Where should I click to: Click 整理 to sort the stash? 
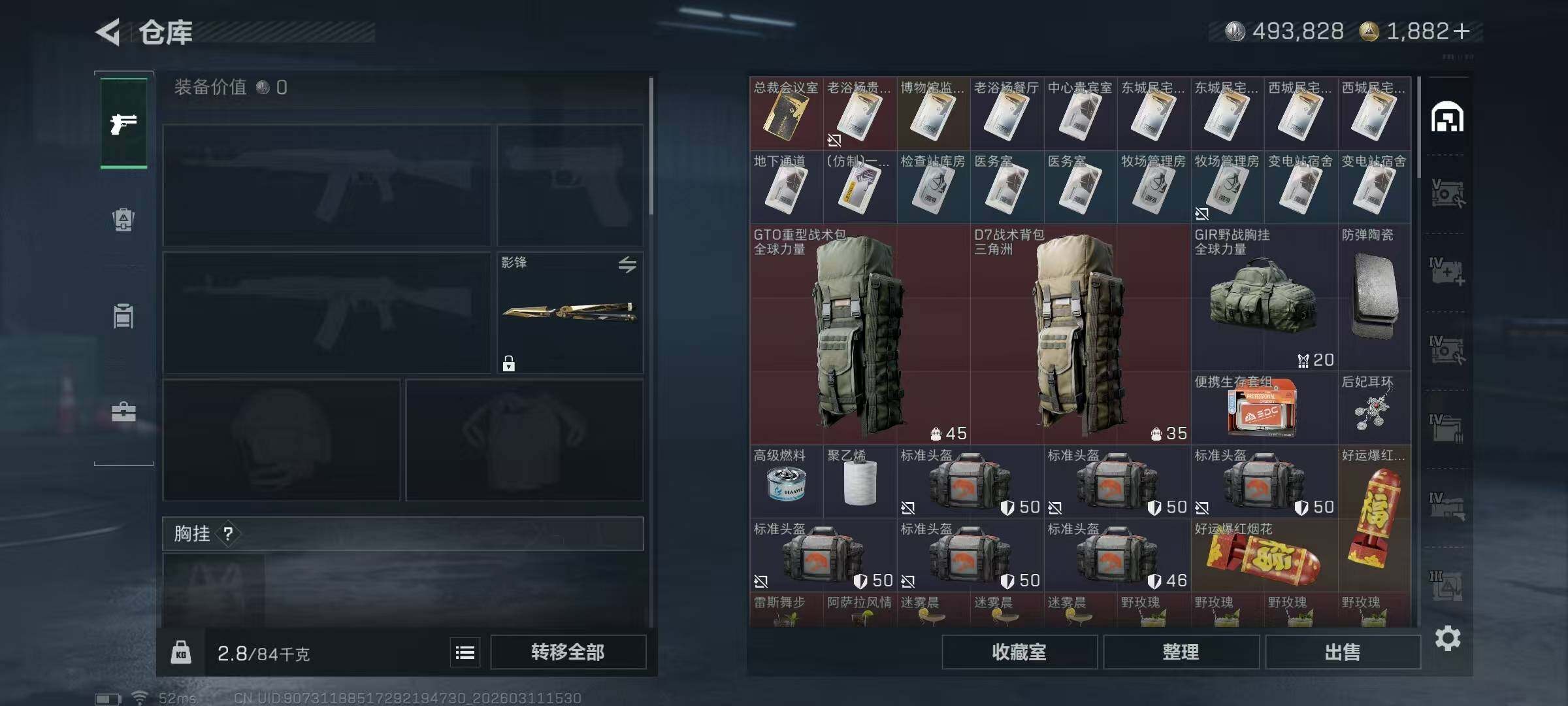coord(1181,652)
